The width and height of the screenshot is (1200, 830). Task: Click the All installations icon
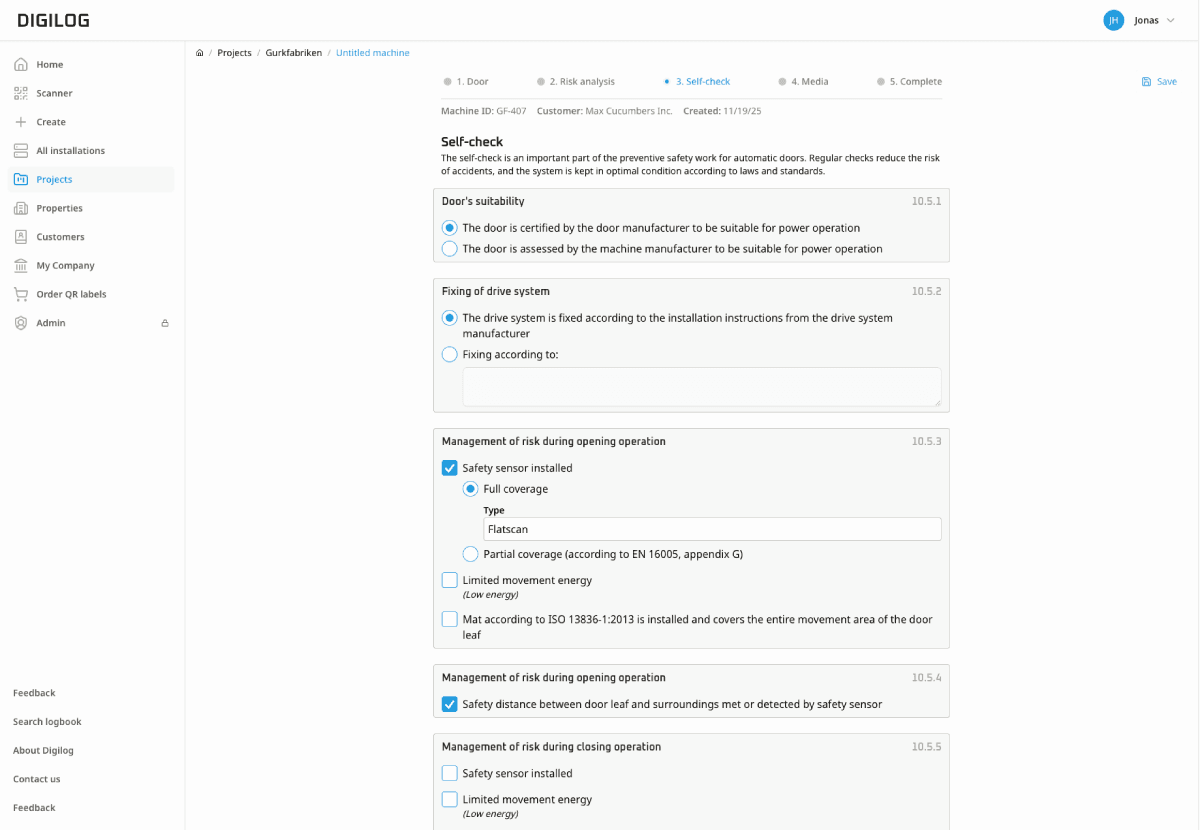(x=20, y=151)
